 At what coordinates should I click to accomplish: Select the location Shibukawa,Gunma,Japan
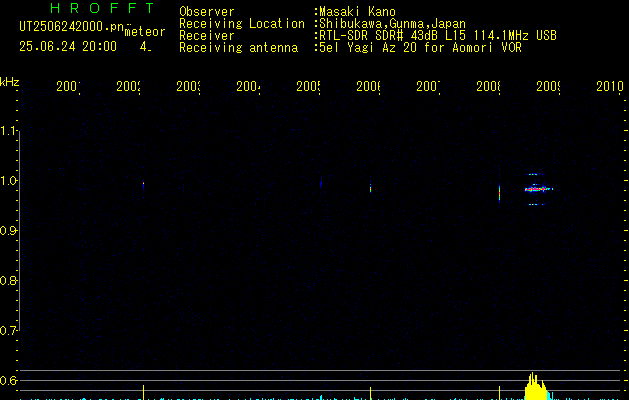pyautogui.click(x=392, y=24)
